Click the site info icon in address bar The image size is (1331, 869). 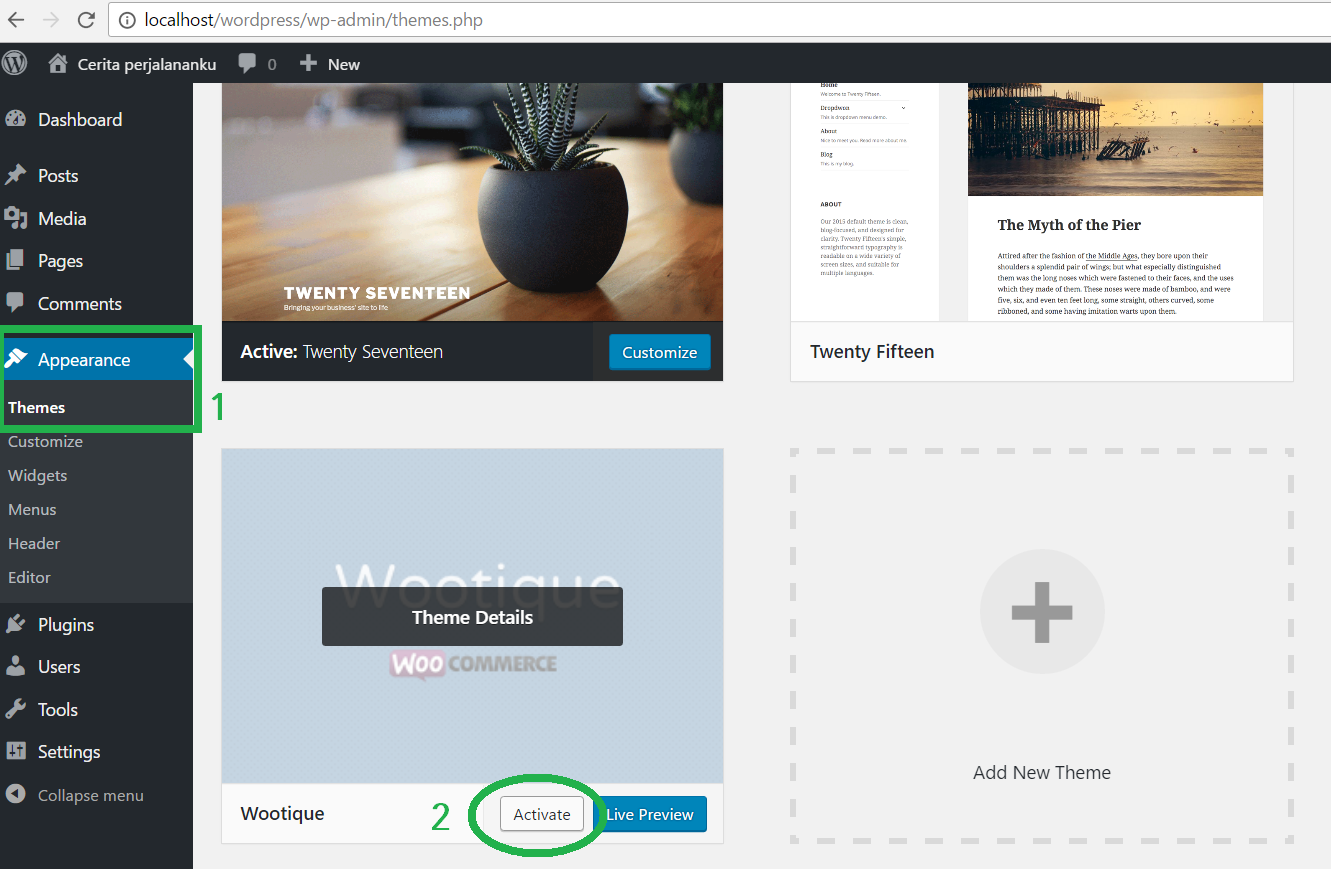(127, 20)
